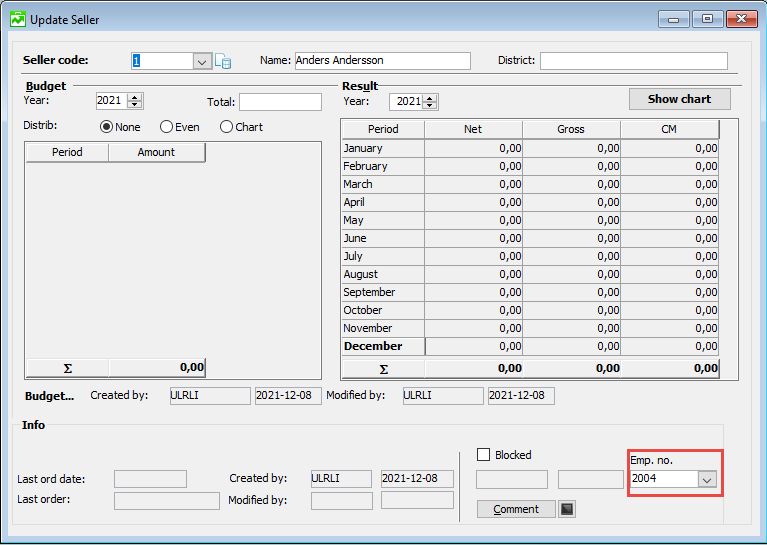This screenshot has width=767, height=545.
Task: Click the Emp. no. field showing 2004
Action: tap(664, 479)
